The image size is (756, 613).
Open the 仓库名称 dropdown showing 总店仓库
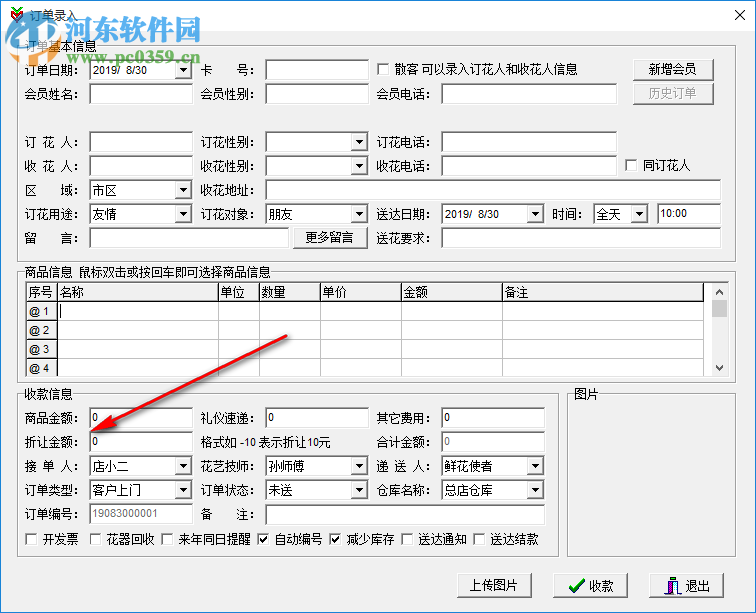tap(535, 490)
